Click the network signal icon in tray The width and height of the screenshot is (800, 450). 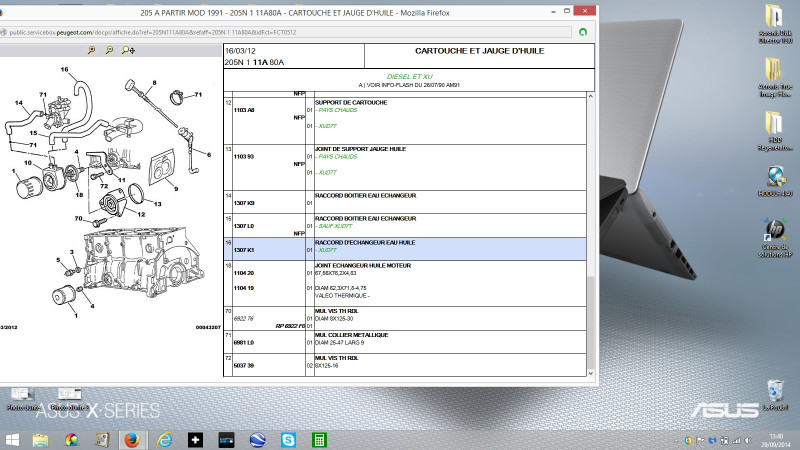(x=736, y=440)
